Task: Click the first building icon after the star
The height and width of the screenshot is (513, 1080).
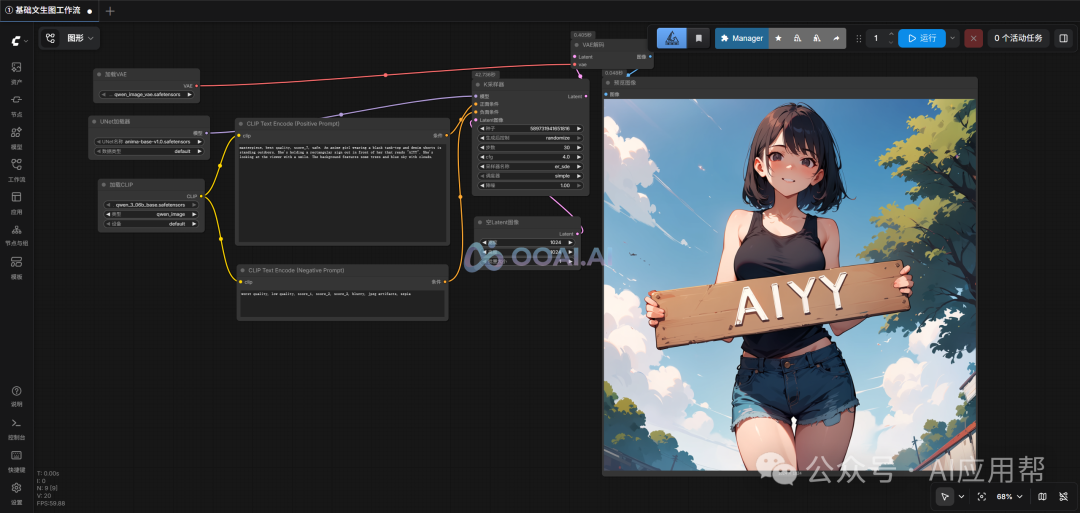Action: click(x=797, y=39)
